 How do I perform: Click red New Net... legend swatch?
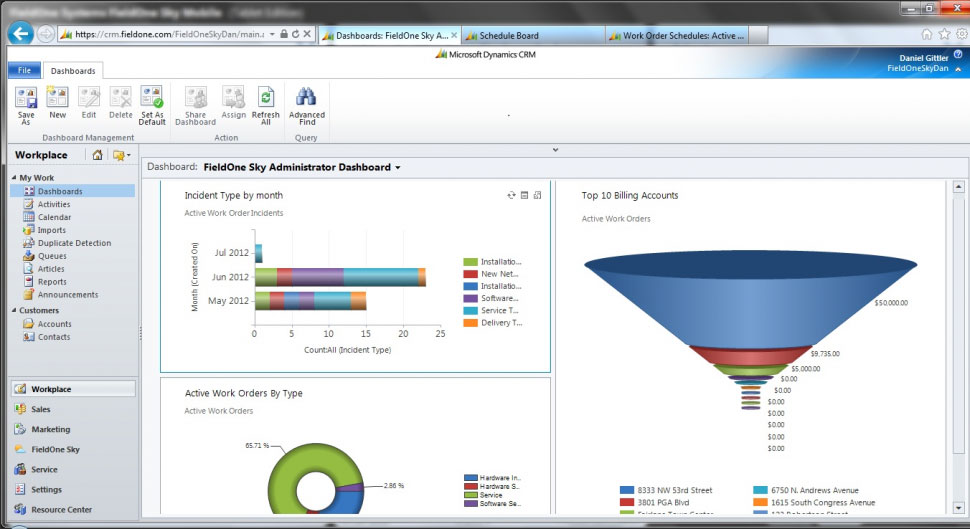[x=470, y=274]
